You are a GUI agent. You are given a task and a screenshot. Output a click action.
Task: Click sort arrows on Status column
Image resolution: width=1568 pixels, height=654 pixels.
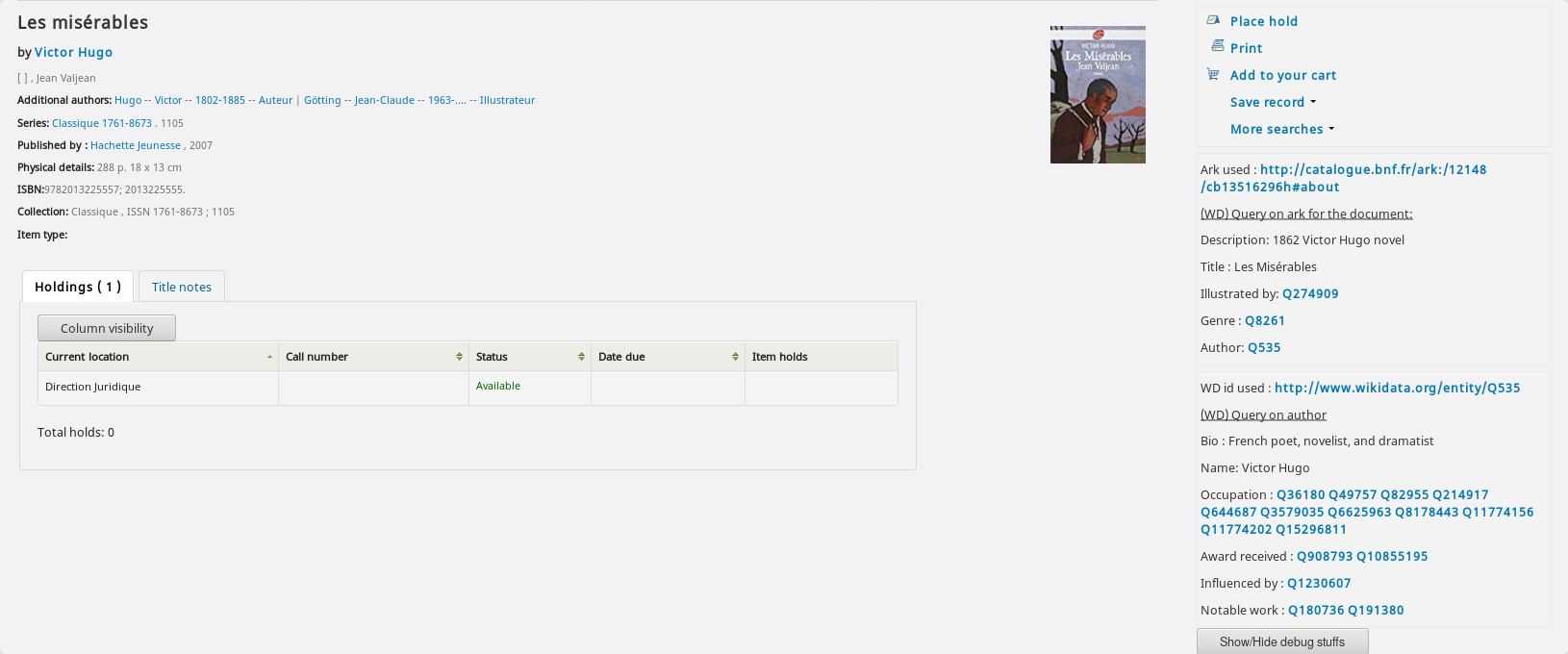tap(581, 357)
